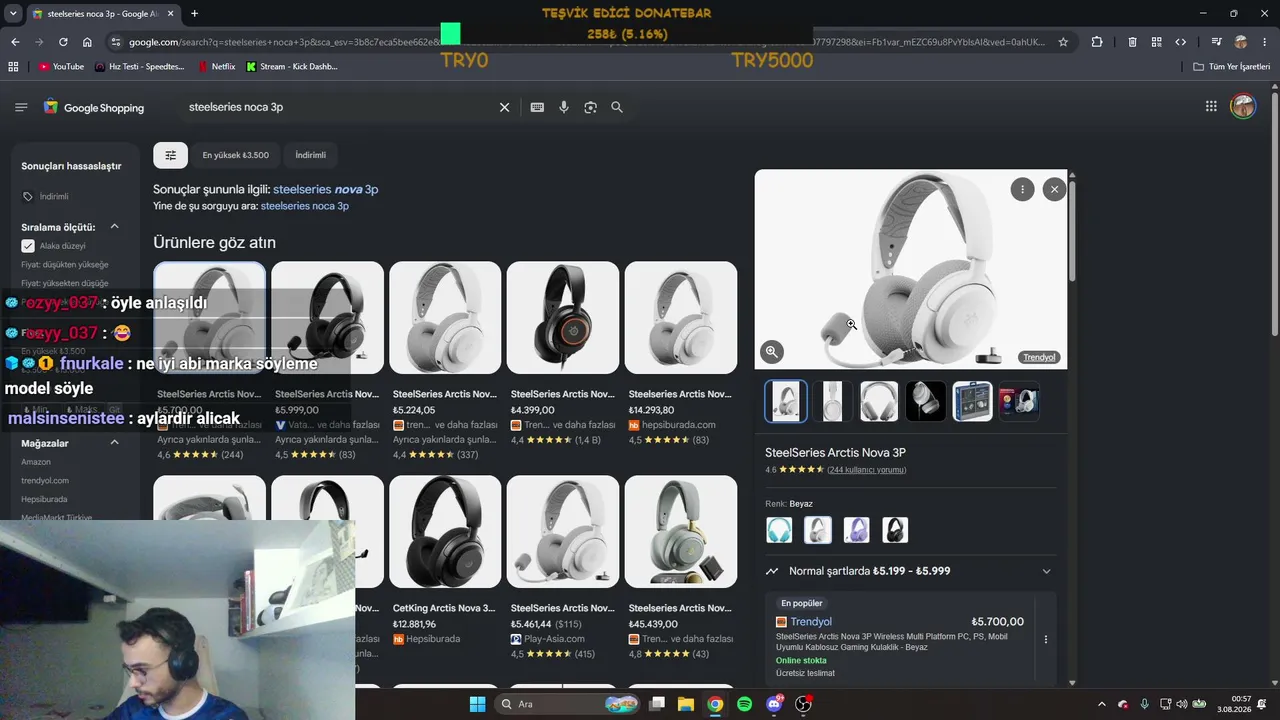This screenshot has height=720, width=1280.
Task: Open the Stream - Kick Dashboard bookmark
Action: pyautogui.click(x=291, y=67)
